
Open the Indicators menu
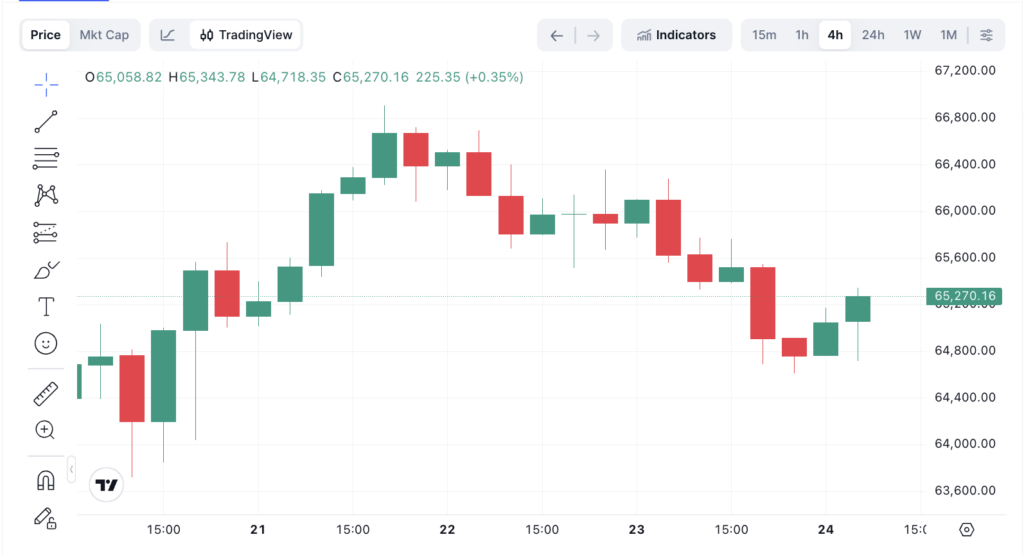pyautogui.click(x=677, y=35)
